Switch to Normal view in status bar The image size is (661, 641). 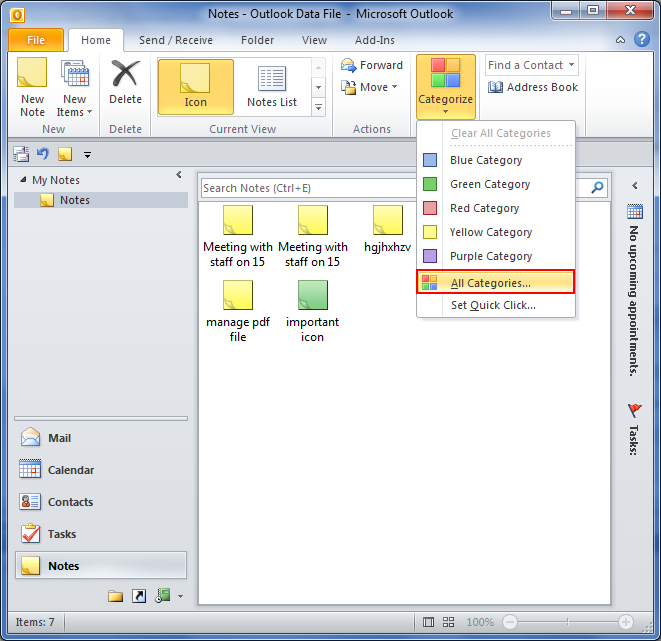[x=428, y=622]
